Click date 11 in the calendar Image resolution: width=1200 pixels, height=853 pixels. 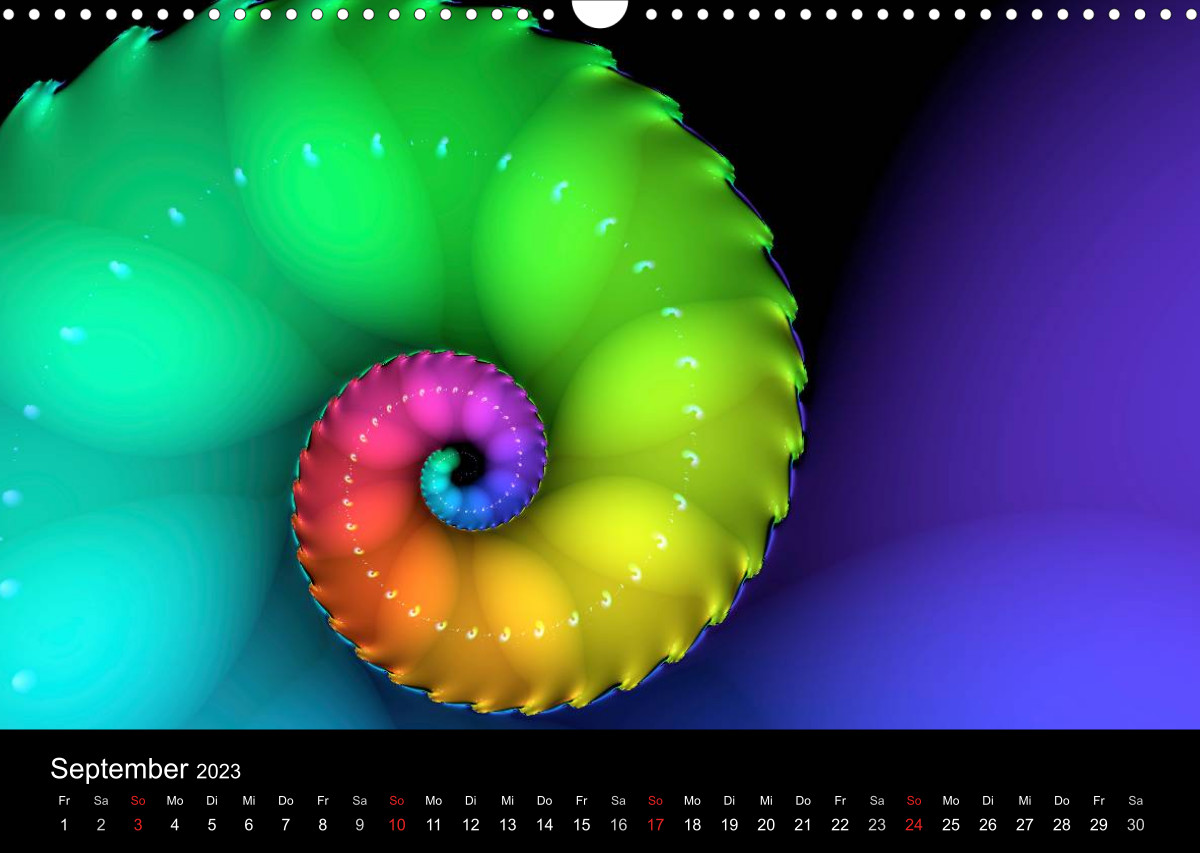click(434, 825)
